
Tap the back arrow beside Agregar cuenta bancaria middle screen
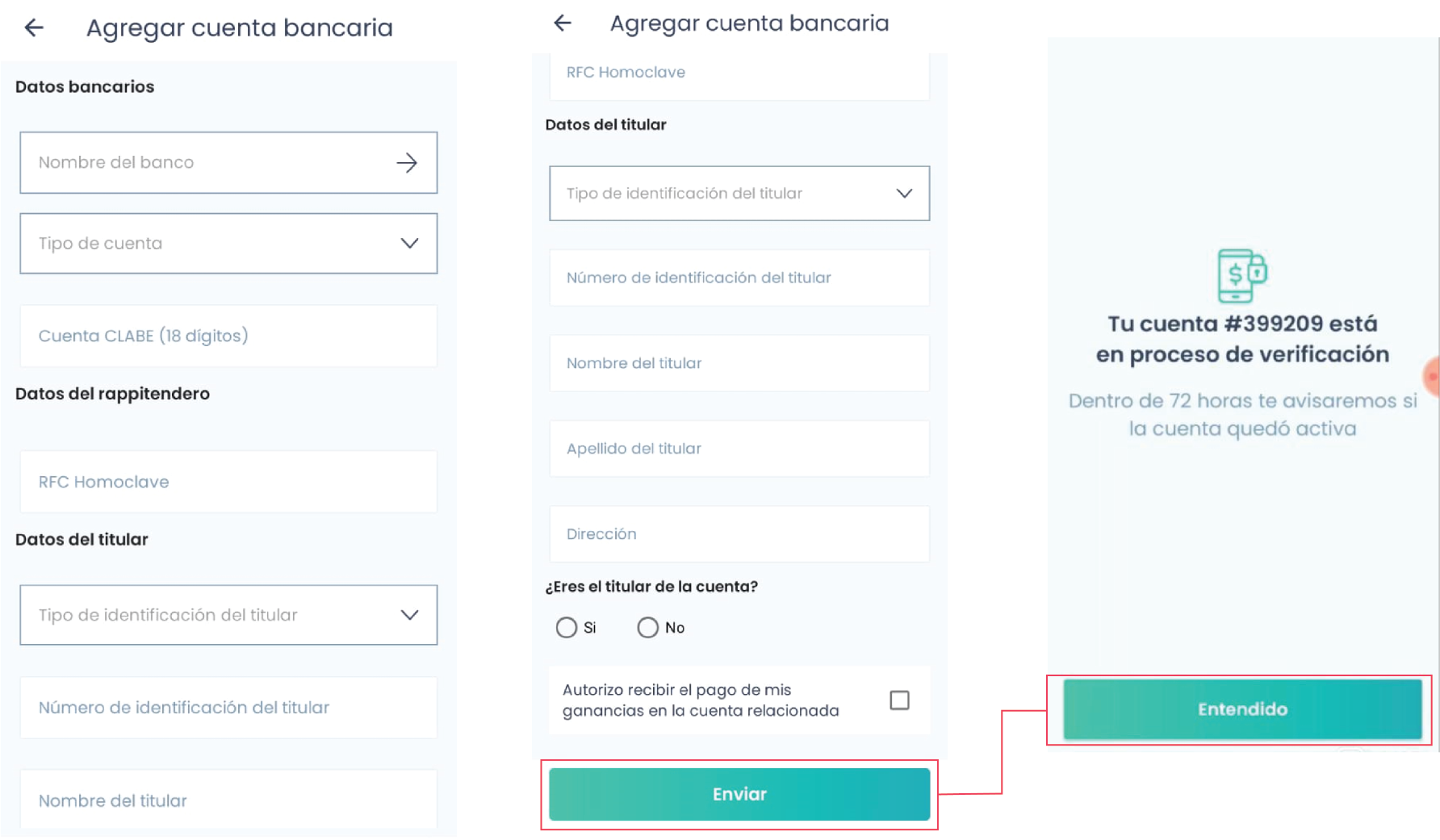coord(563,23)
